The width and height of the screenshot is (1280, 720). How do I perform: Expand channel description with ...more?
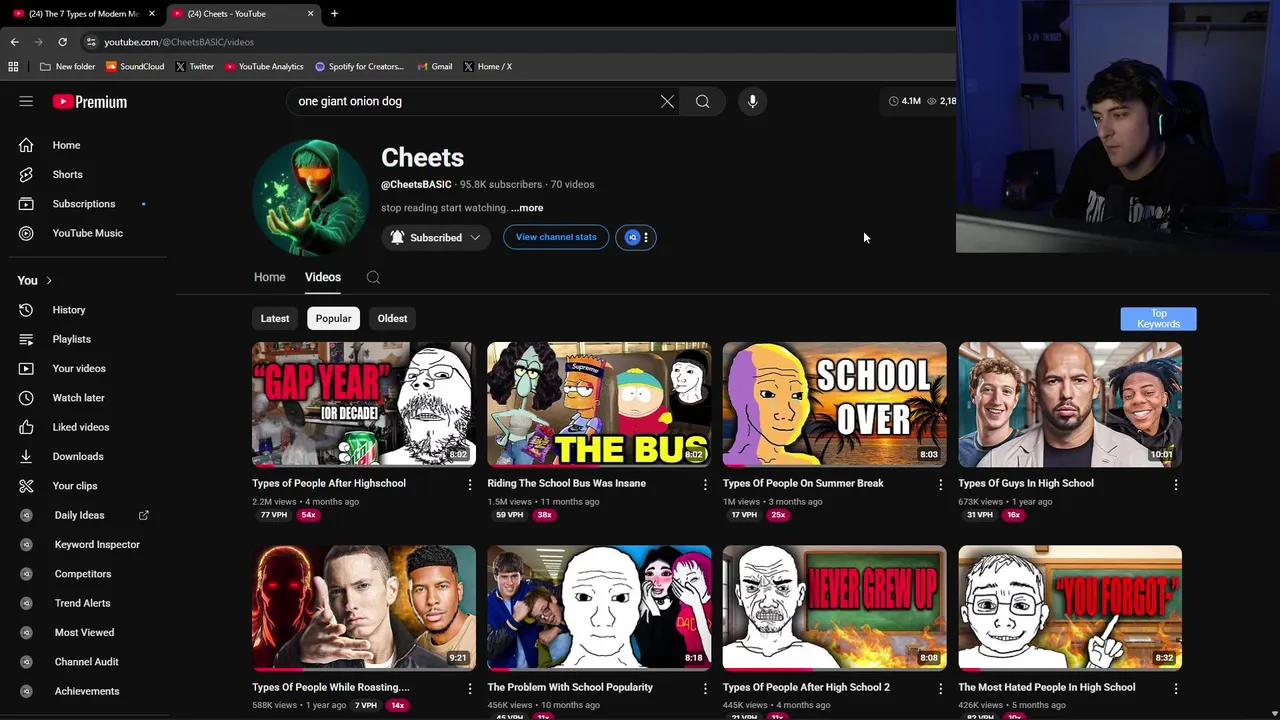(527, 208)
